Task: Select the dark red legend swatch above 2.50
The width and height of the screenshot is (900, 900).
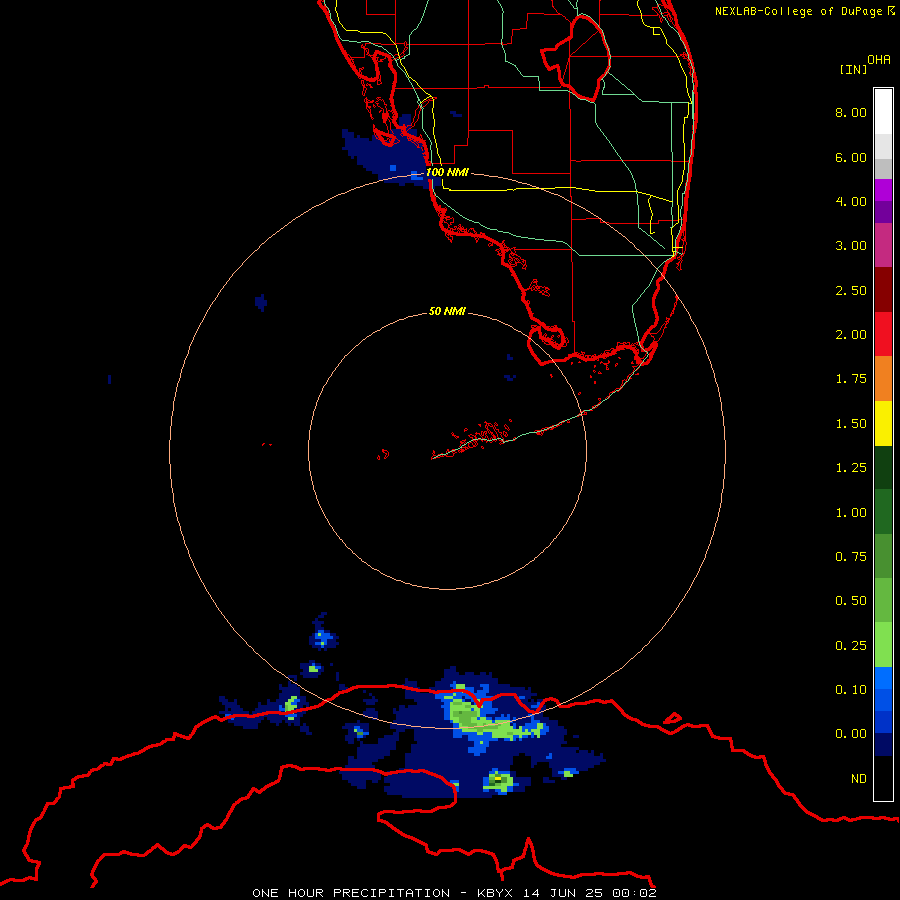Action: click(x=883, y=290)
